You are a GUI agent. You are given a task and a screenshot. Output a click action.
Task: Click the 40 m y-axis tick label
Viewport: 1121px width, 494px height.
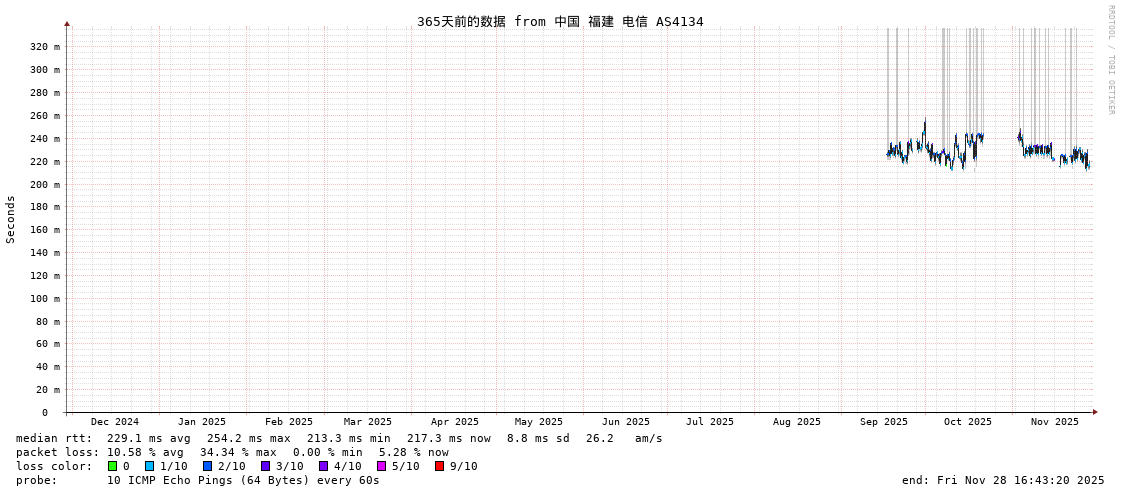click(48, 367)
